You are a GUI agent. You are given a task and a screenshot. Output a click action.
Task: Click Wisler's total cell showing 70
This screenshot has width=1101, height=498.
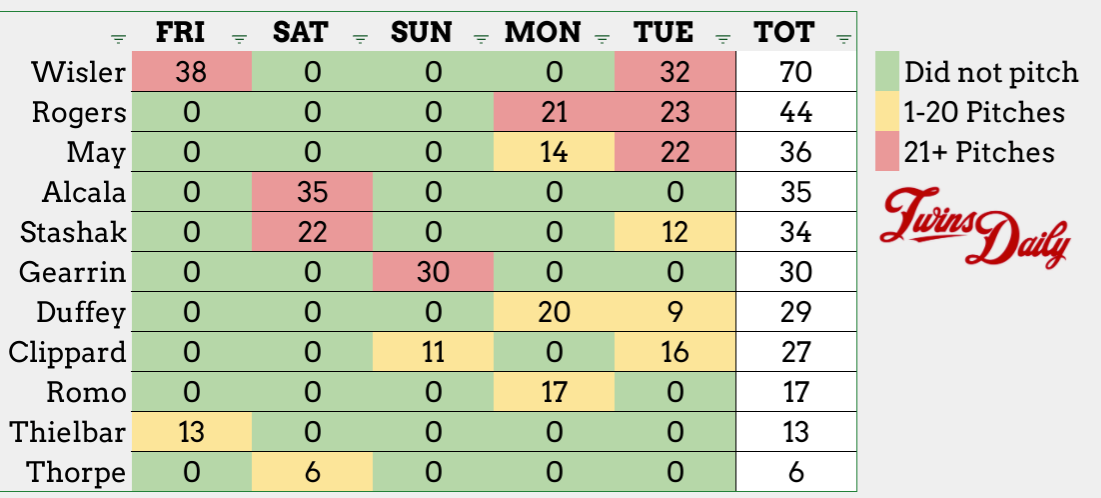pyautogui.click(x=796, y=73)
